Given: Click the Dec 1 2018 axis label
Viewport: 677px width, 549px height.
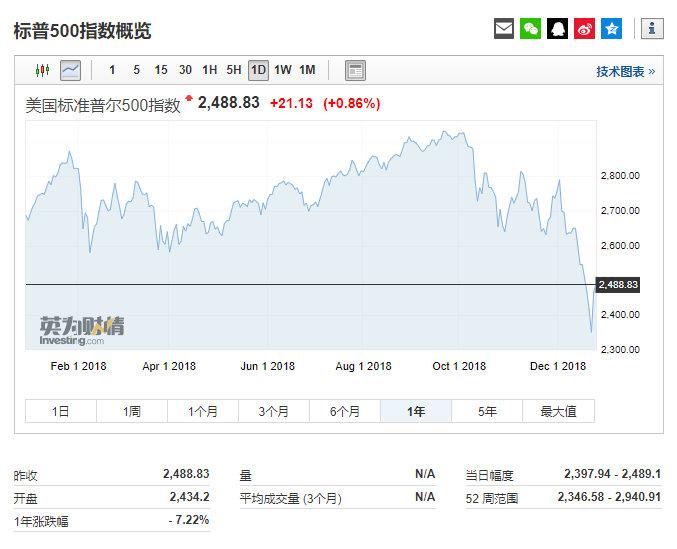Looking at the screenshot, I should click(558, 366).
